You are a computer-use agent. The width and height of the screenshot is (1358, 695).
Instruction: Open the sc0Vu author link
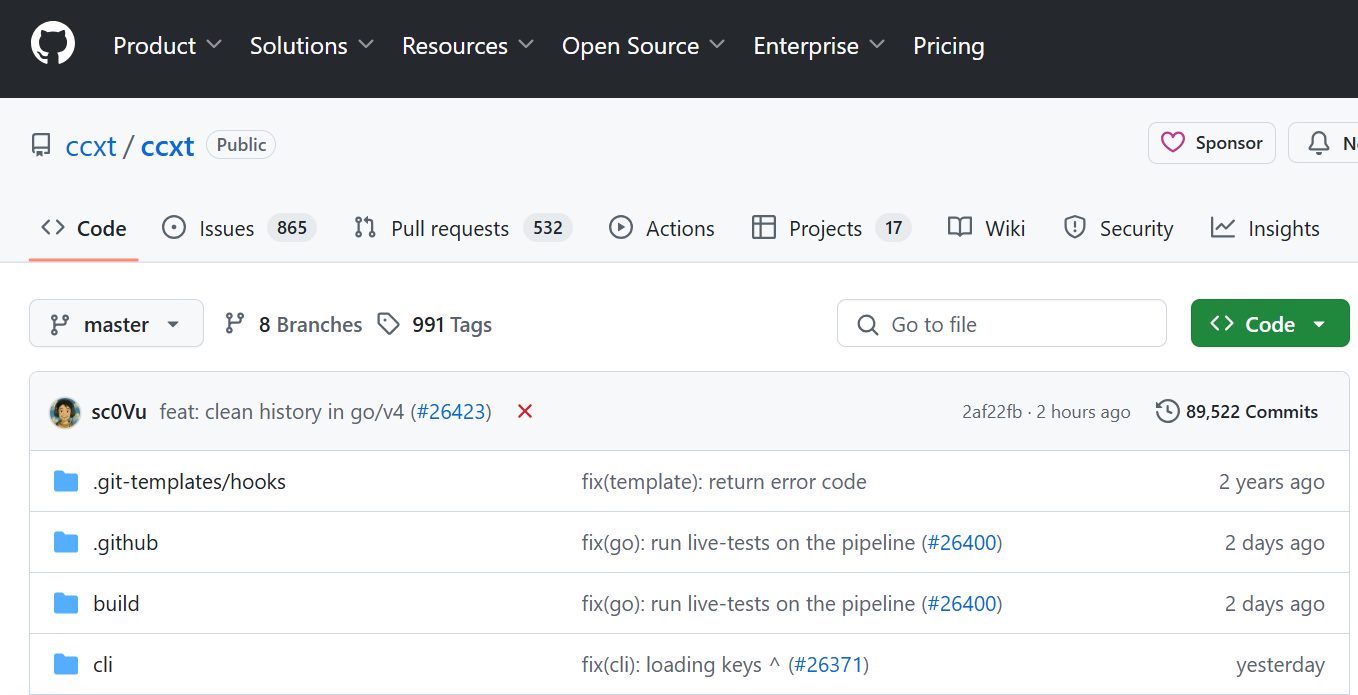point(119,412)
